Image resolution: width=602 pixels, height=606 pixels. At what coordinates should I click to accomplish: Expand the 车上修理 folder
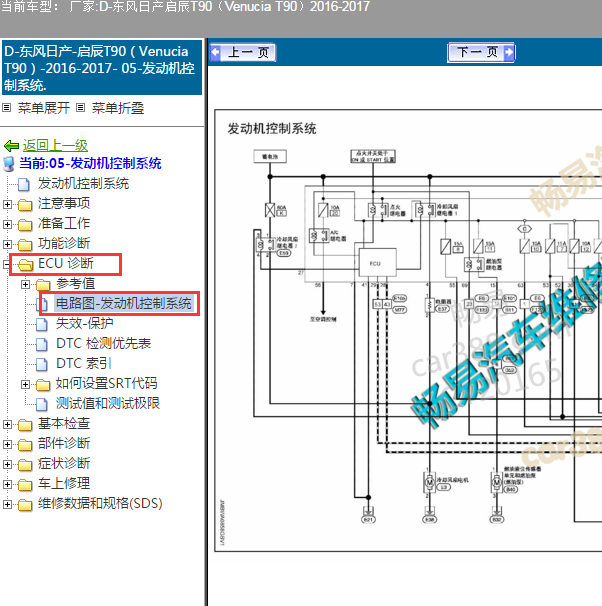pyautogui.click(x=7, y=485)
